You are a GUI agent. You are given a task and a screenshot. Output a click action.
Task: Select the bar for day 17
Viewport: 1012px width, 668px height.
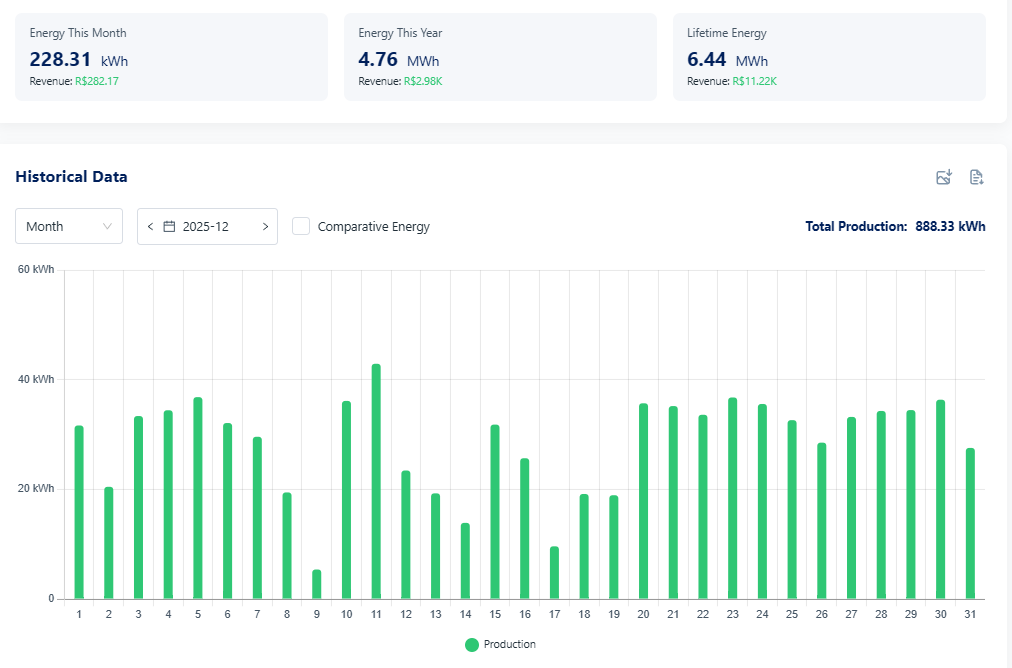(554, 572)
